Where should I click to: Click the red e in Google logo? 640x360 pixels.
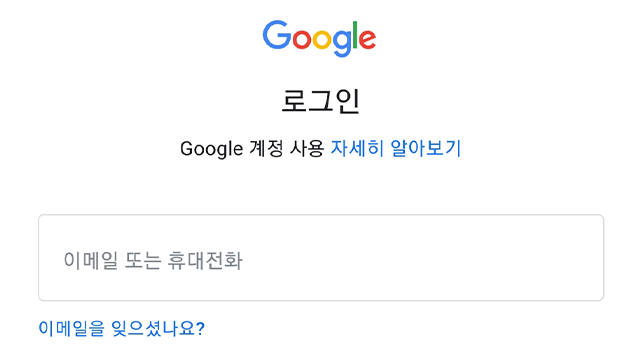367,40
